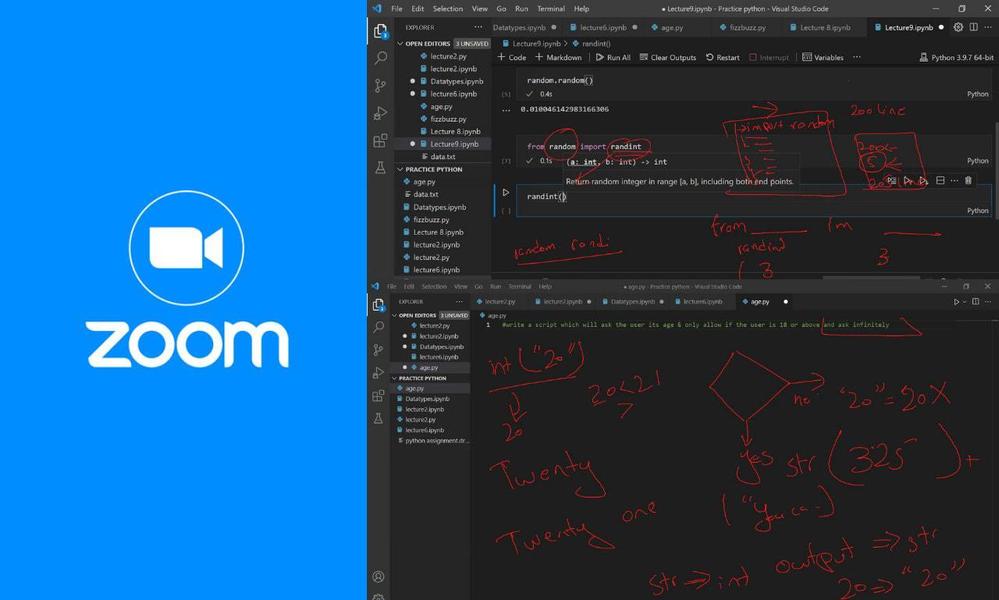Viewport: 999px width, 600px height.
Task: Open Search view in the Lecture9 window
Action: tap(380, 58)
